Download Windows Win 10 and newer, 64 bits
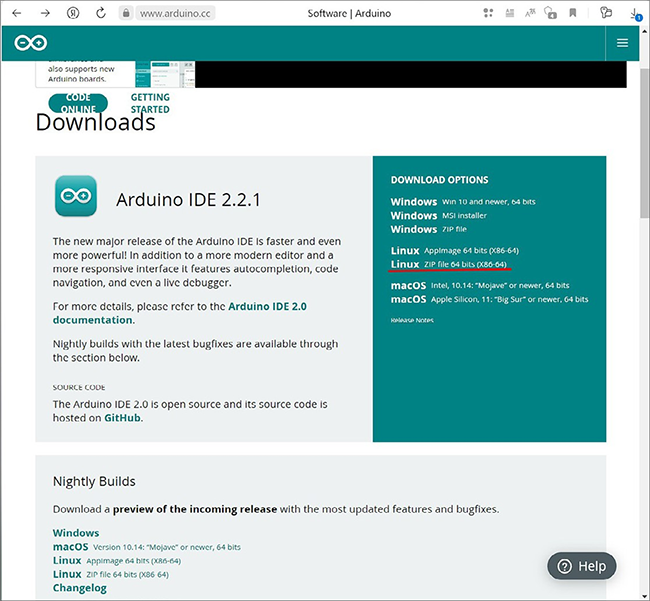 point(463,202)
